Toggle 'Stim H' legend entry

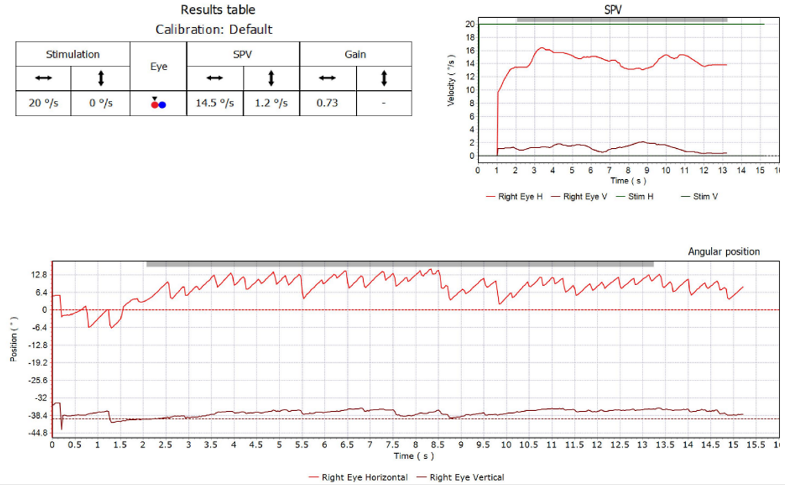tap(634, 197)
